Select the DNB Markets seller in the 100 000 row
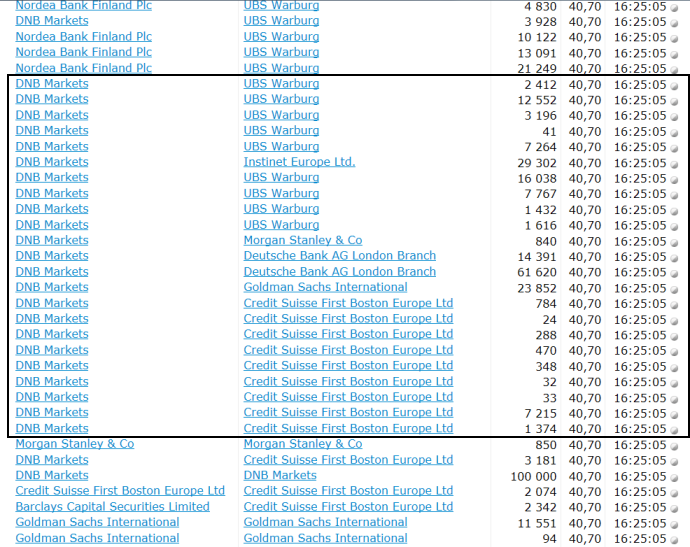Screen dimensions: 690x547 (x=280, y=475)
